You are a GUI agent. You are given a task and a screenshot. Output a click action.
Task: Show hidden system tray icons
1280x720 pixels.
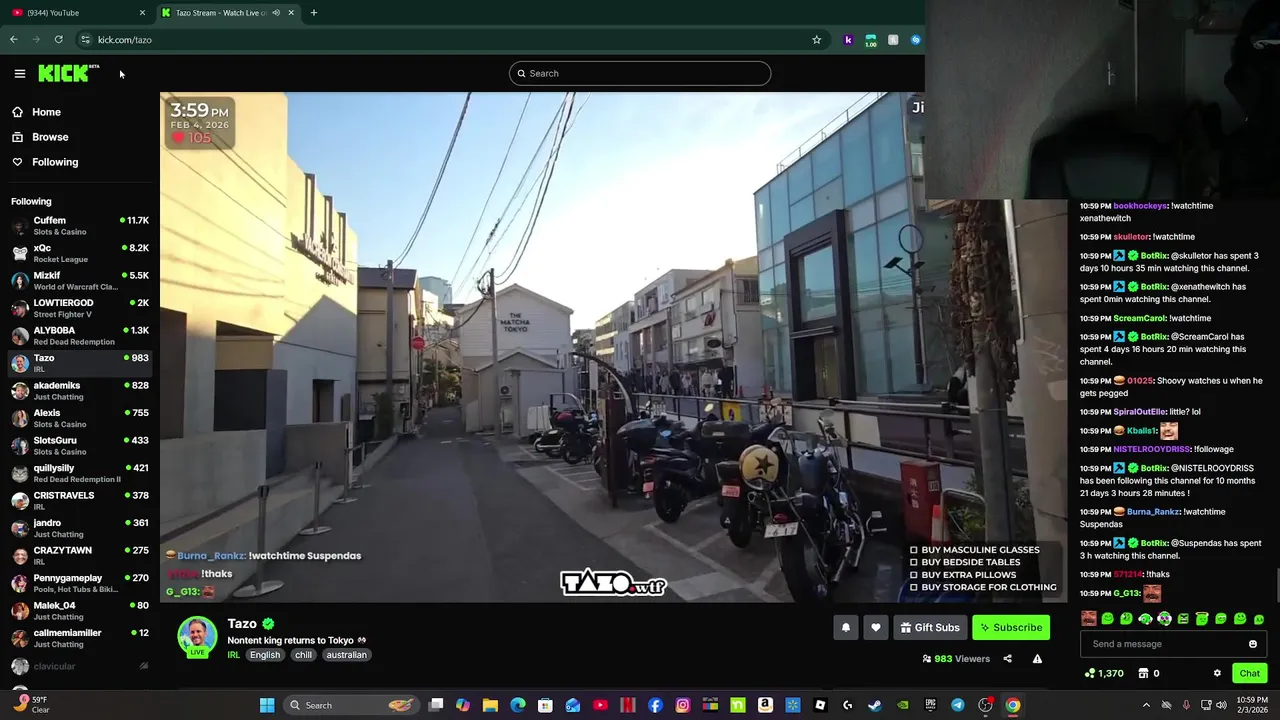1146,705
